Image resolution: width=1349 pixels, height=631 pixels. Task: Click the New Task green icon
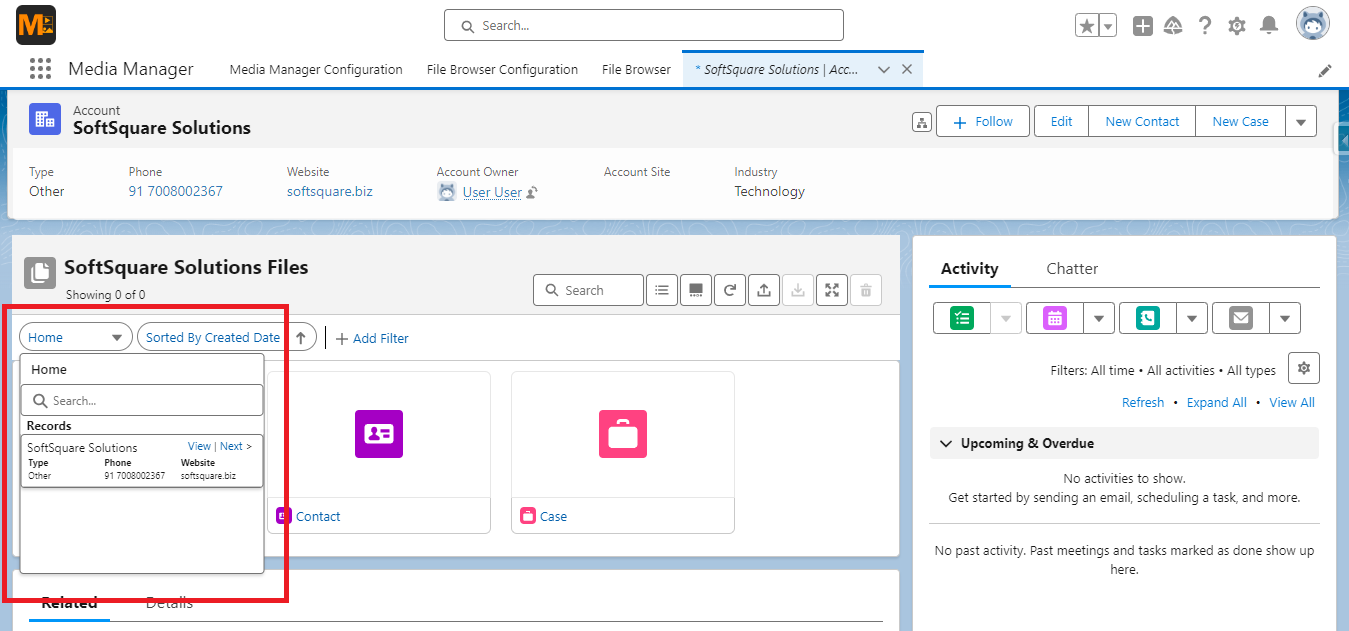[x=962, y=318]
